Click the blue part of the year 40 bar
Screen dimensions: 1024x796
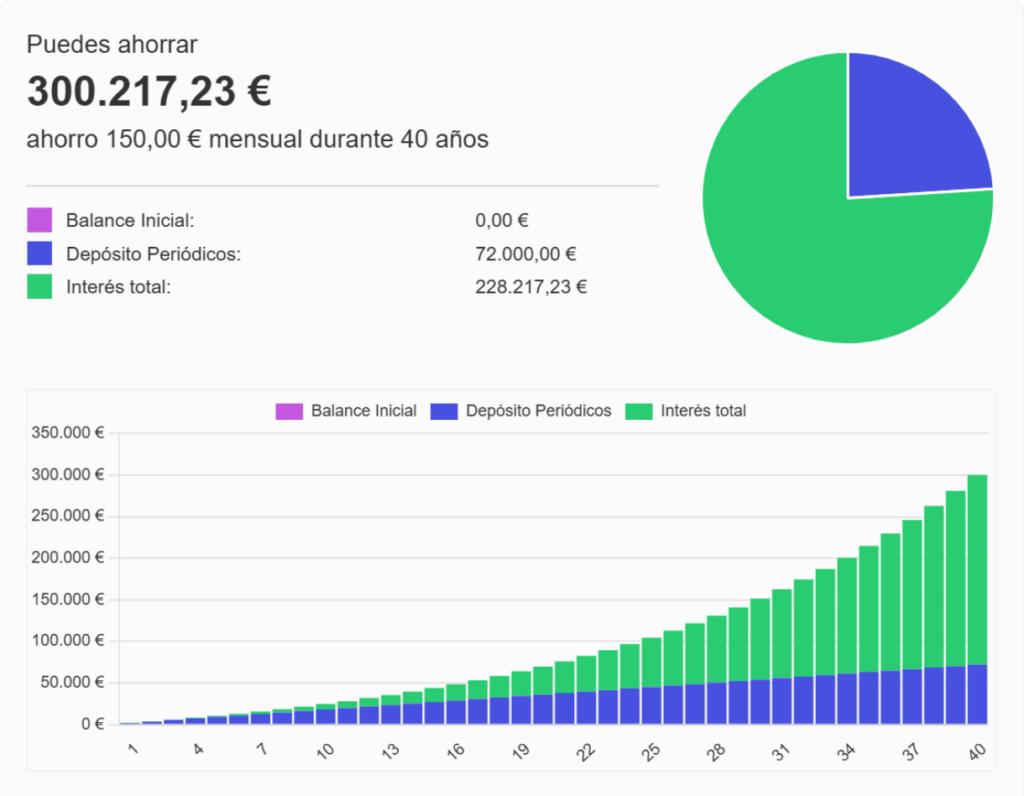977,695
